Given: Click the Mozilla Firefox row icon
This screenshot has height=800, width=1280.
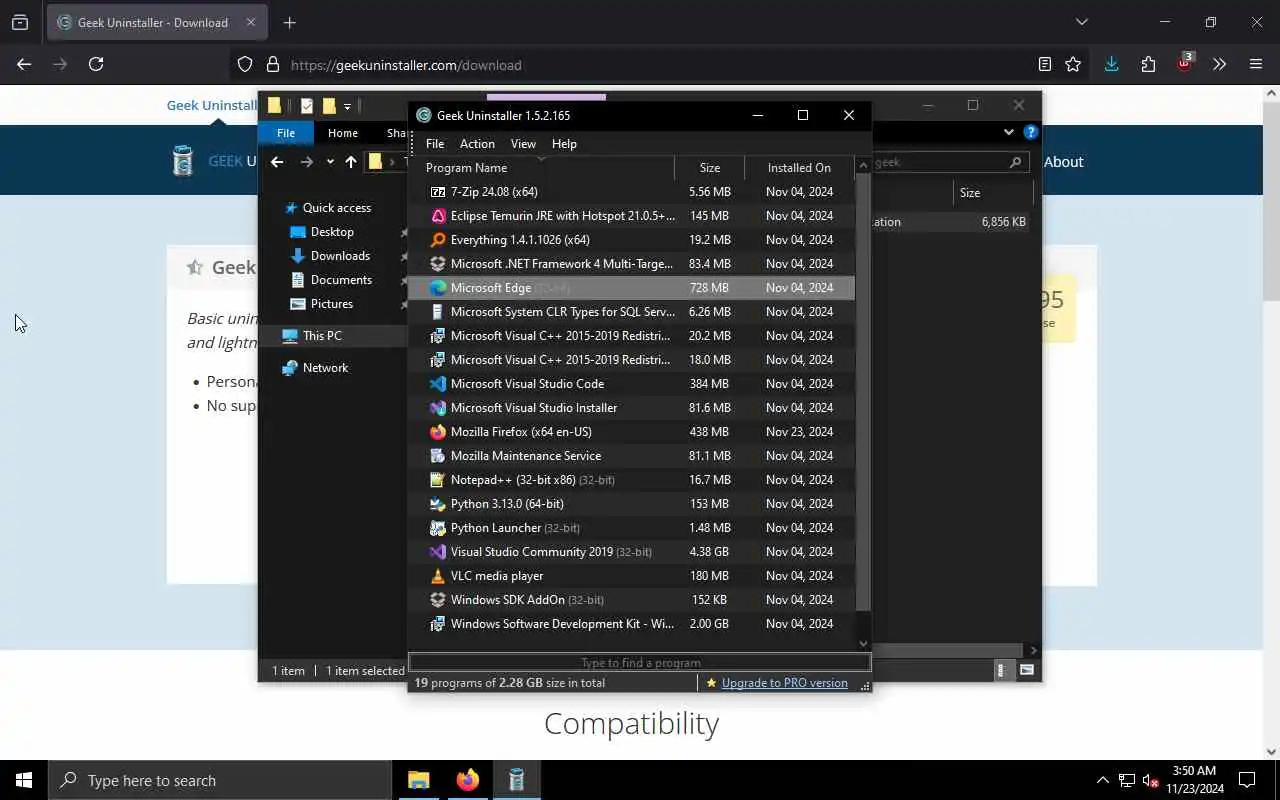Looking at the screenshot, I should pos(438,431).
